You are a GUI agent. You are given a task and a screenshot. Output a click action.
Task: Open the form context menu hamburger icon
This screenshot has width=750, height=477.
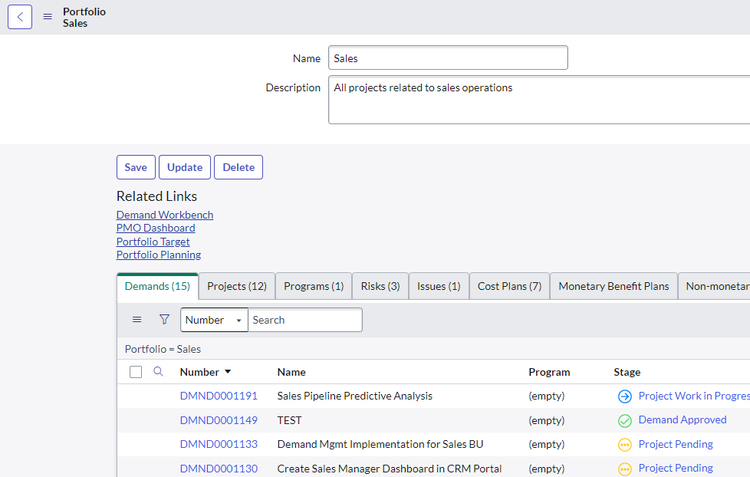(47, 17)
